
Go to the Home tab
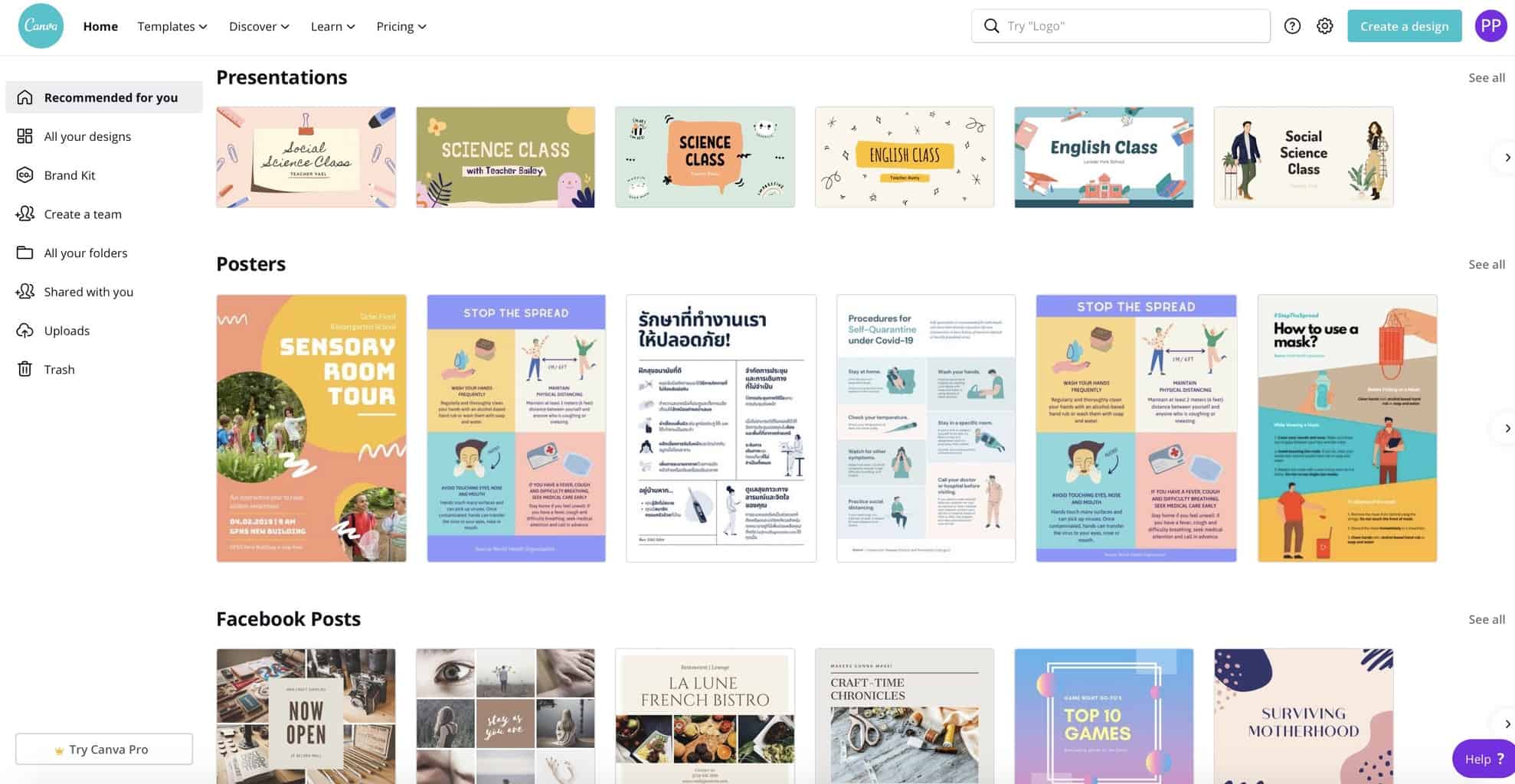pos(100,26)
